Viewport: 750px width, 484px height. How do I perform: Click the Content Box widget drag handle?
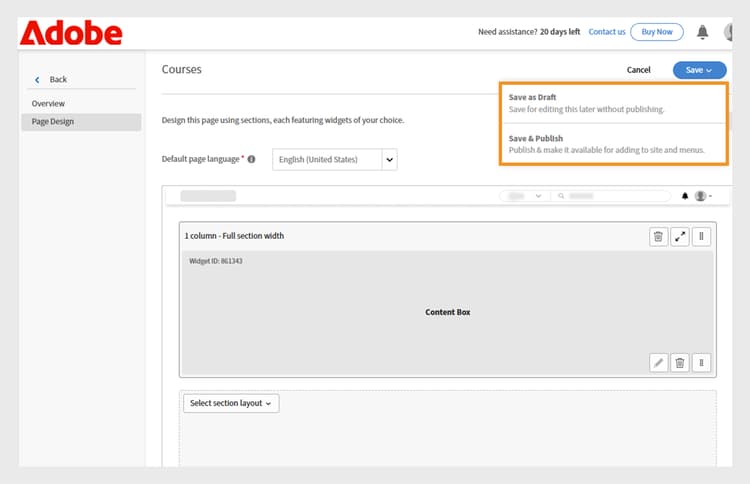702,363
